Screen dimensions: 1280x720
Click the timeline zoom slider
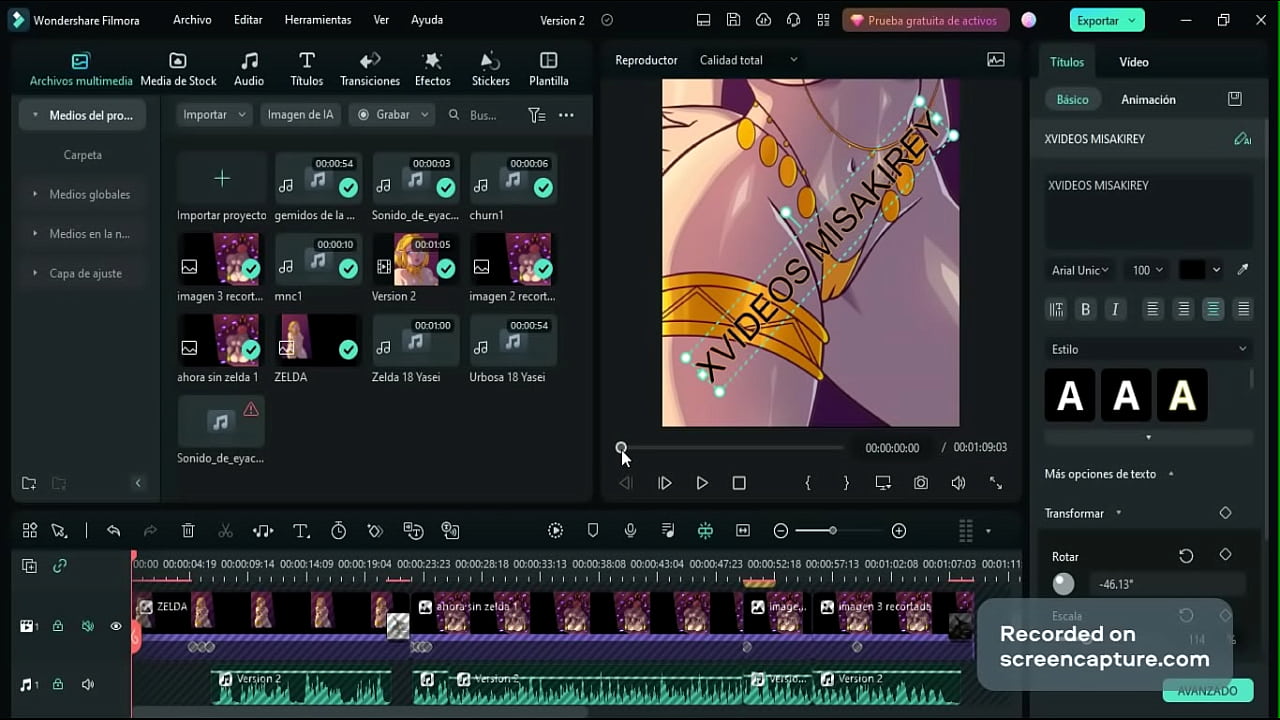[x=840, y=531]
